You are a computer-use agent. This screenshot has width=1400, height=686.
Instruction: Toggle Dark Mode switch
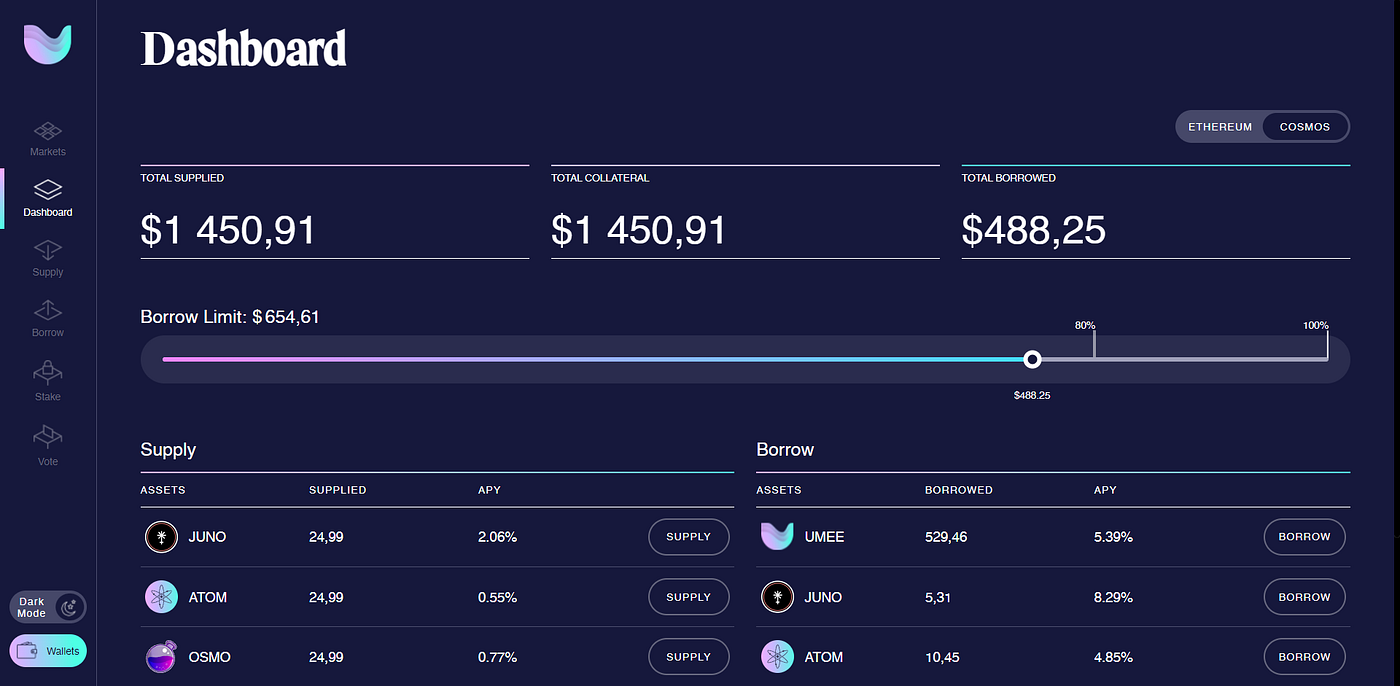[x=48, y=607]
